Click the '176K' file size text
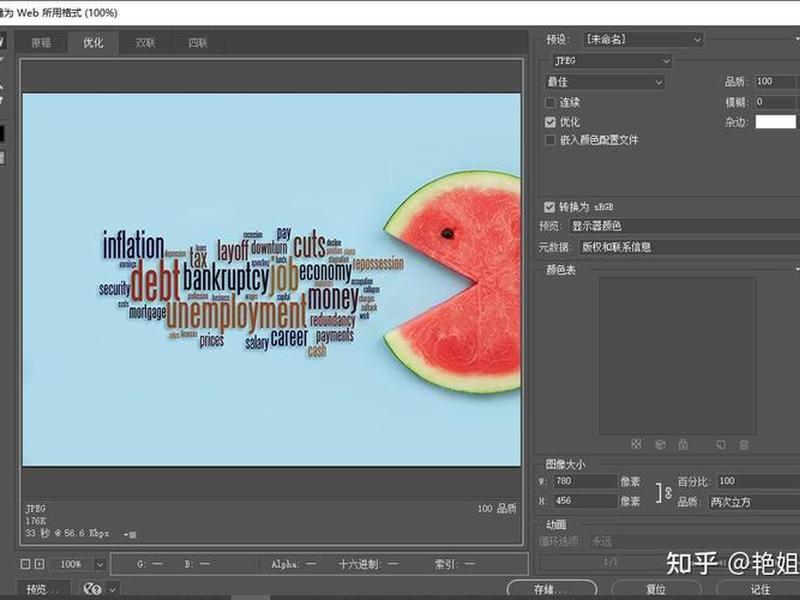 36,521
